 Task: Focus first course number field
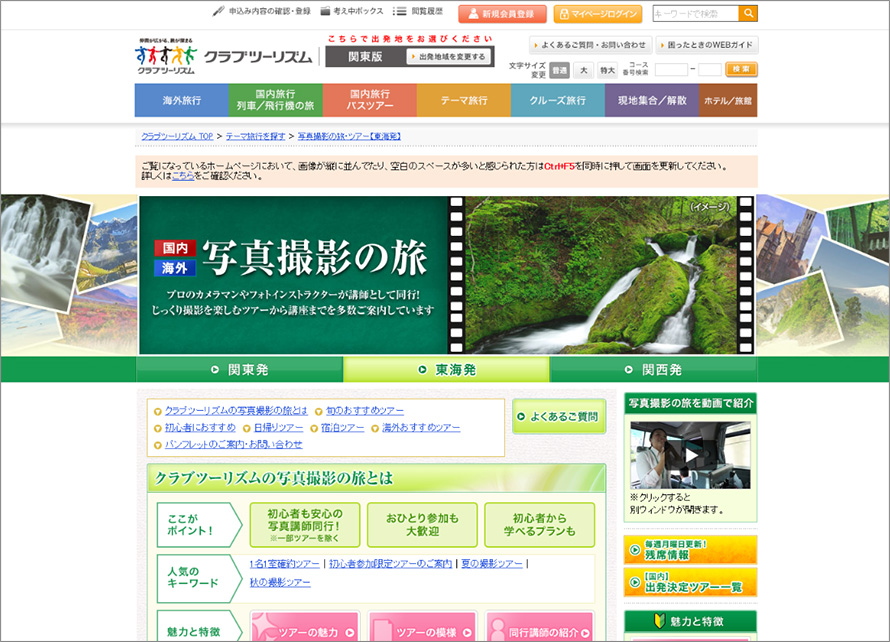(x=671, y=70)
